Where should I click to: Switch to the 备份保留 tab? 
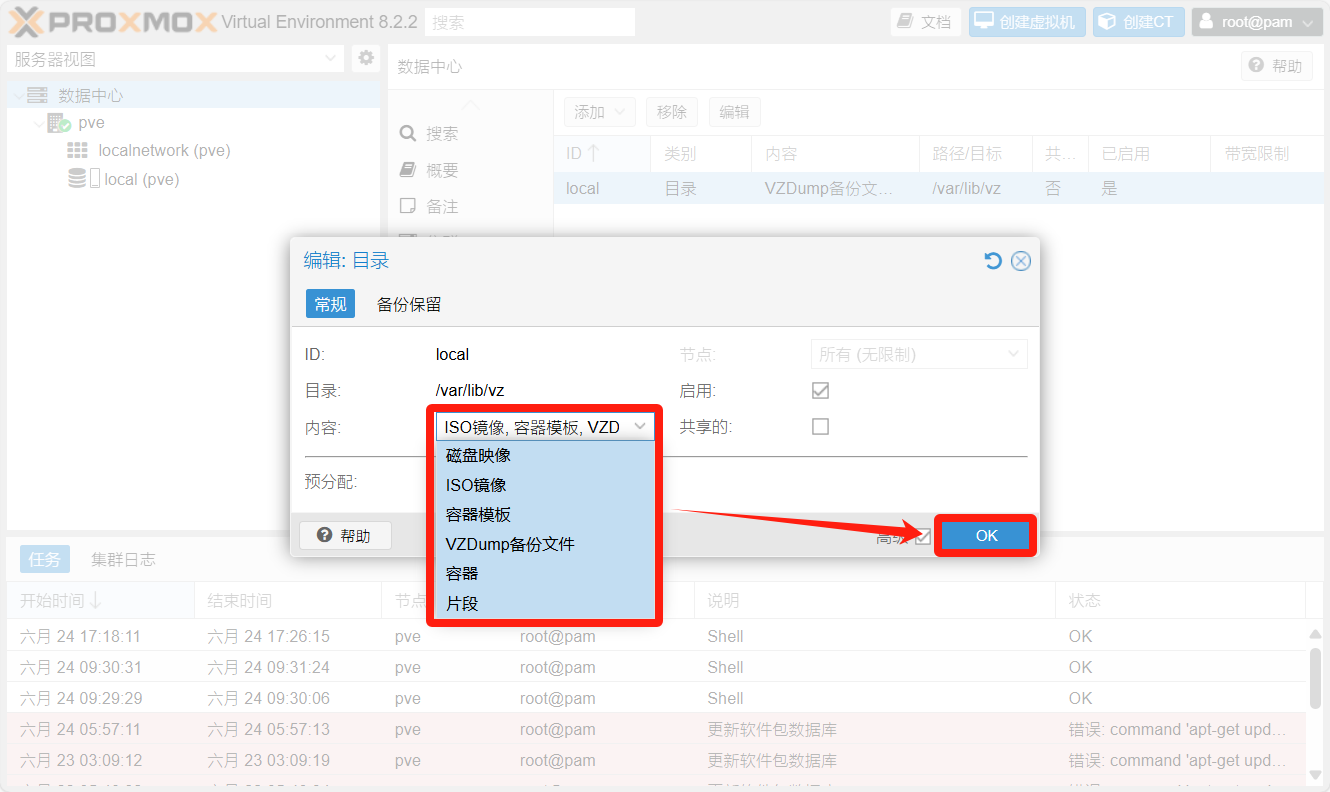tap(408, 305)
